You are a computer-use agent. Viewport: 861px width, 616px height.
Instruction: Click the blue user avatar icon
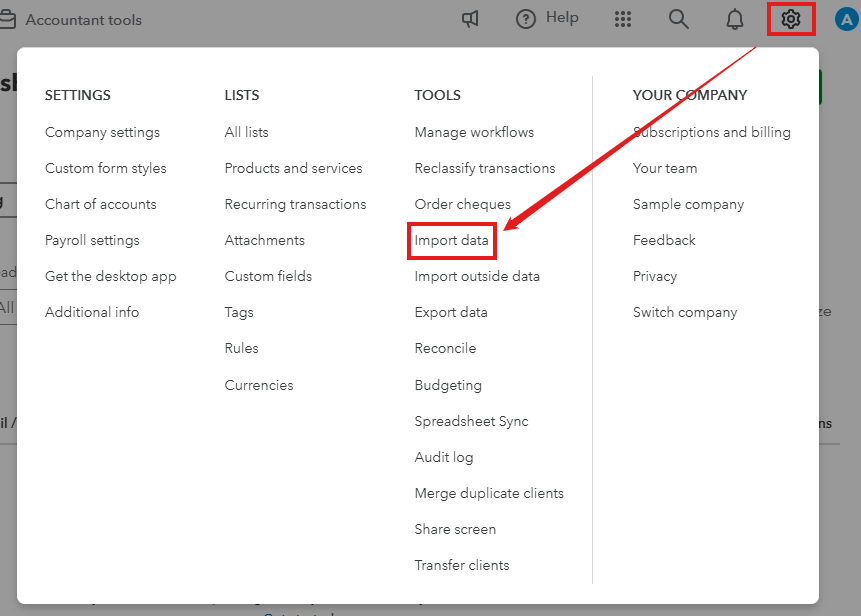(x=847, y=19)
